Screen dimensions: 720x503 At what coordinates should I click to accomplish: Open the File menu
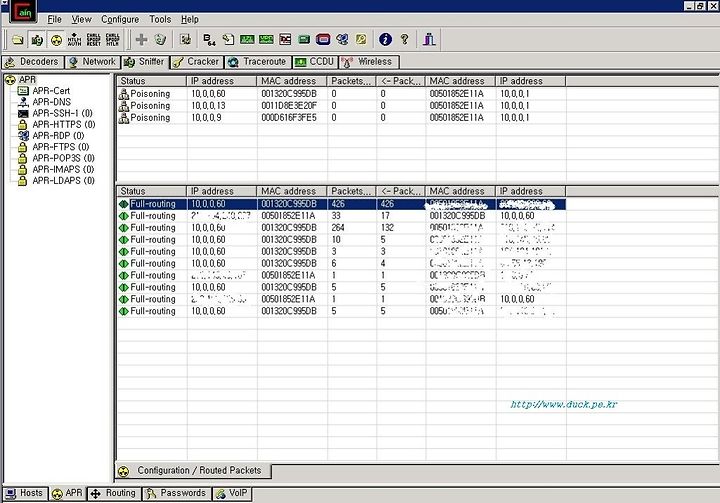(54, 19)
